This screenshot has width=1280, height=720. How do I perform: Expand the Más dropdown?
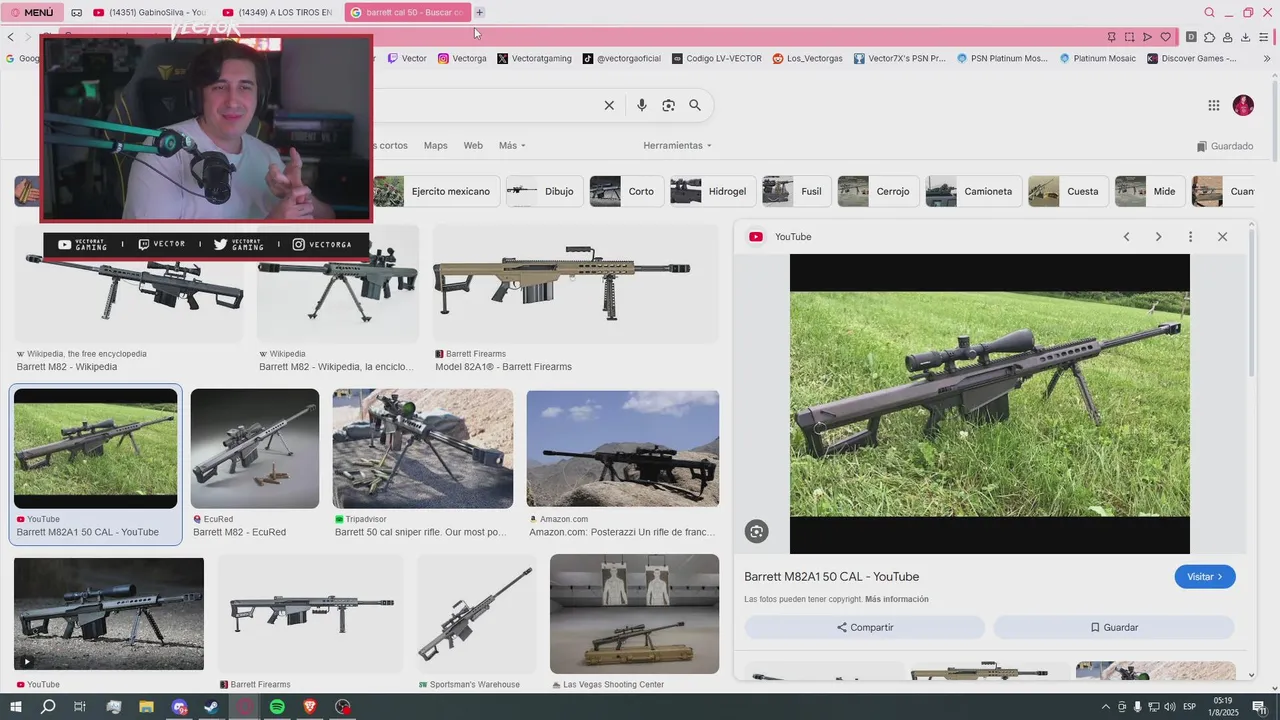click(512, 145)
